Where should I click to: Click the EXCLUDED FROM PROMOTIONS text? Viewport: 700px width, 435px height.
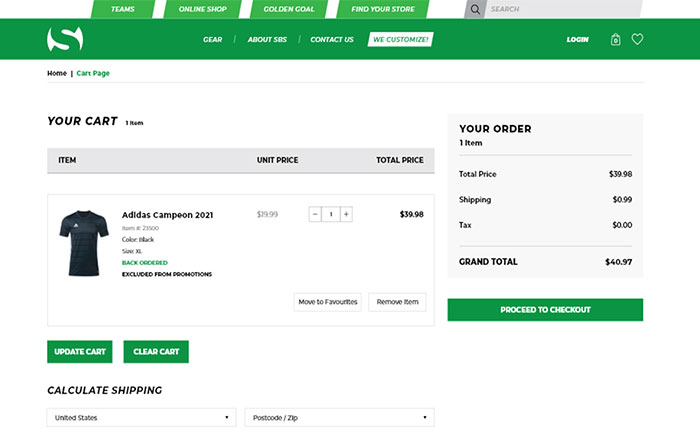pyautogui.click(x=167, y=274)
